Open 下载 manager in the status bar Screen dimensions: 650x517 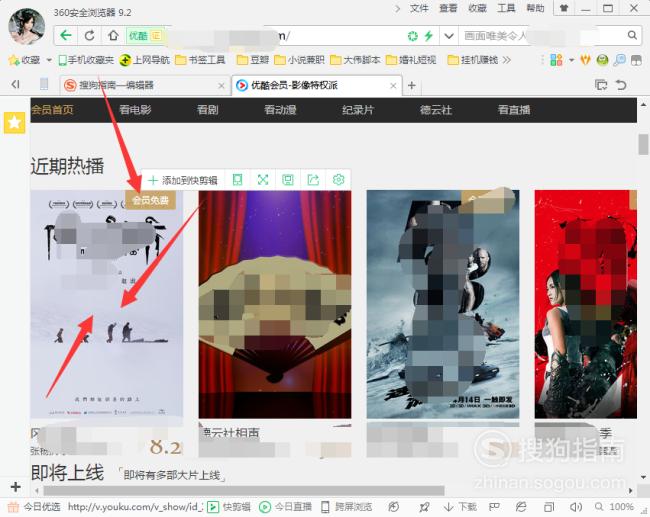[x=460, y=507]
